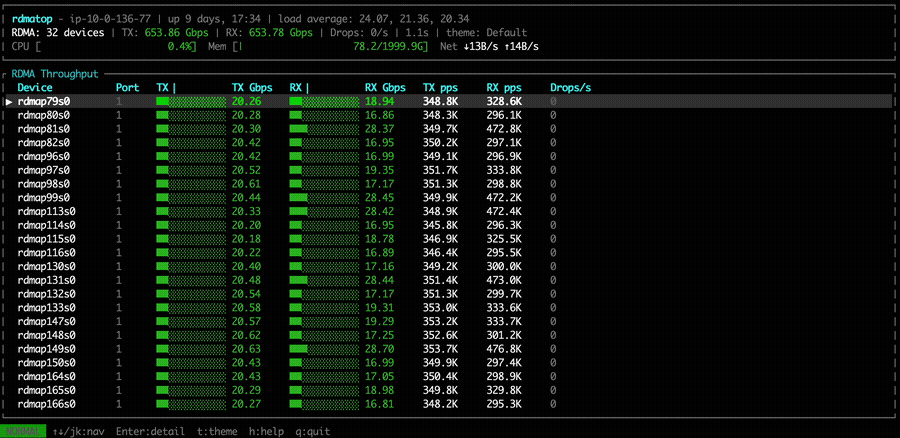This screenshot has height=438, width=900.
Task: Select the rdmap80s0 device row
Action: [448, 115]
